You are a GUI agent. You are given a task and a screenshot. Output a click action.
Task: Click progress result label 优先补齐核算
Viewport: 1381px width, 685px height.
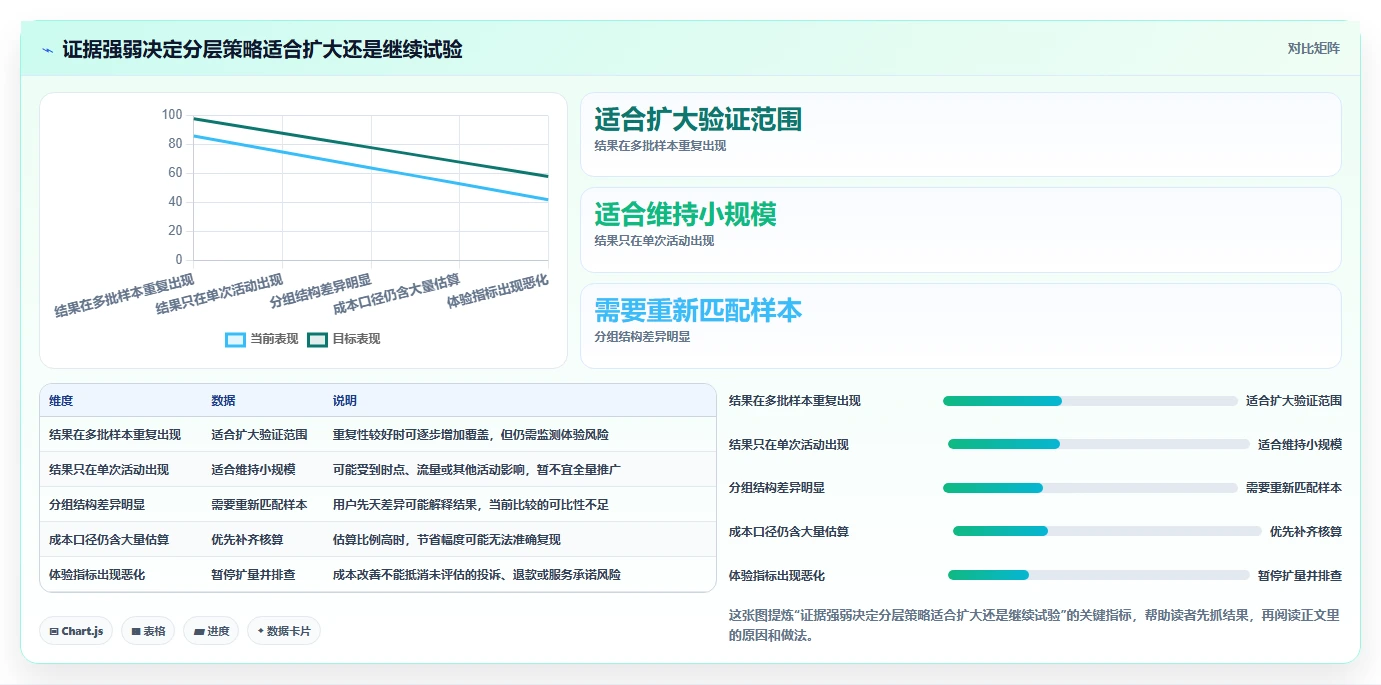pyautogui.click(x=1306, y=532)
